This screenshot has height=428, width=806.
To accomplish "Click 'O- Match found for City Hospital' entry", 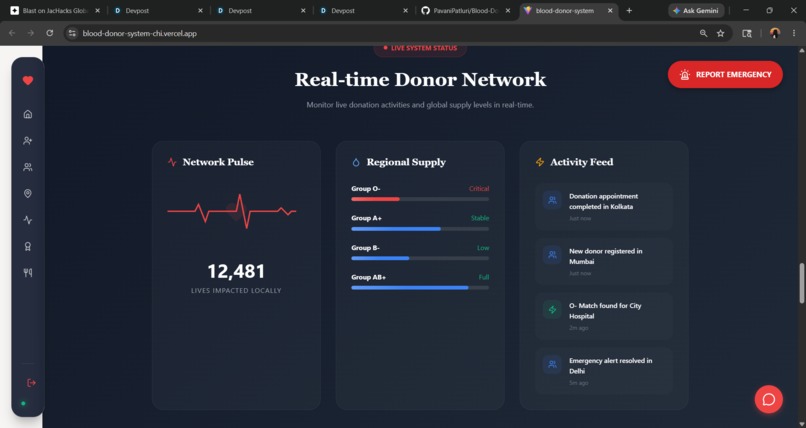I will coord(603,316).
